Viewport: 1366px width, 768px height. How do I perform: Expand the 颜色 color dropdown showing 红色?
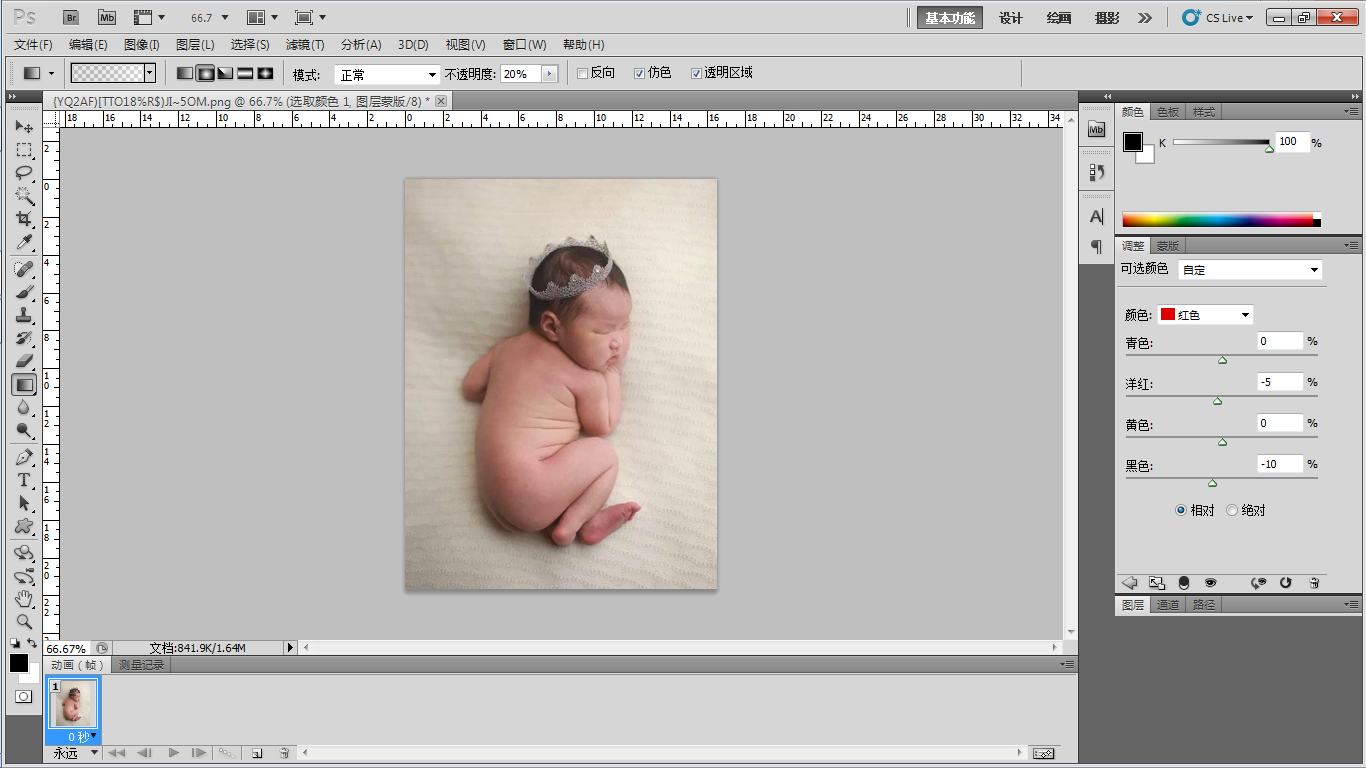1205,315
